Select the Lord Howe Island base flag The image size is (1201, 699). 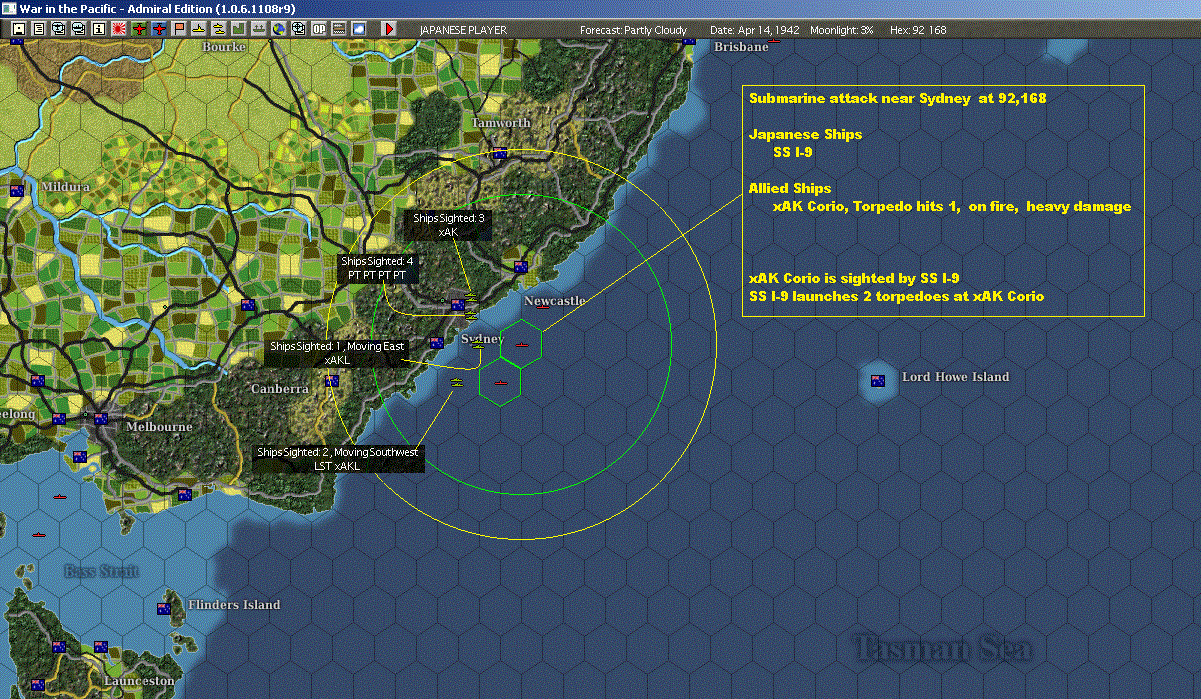pyautogui.click(x=878, y=380)
